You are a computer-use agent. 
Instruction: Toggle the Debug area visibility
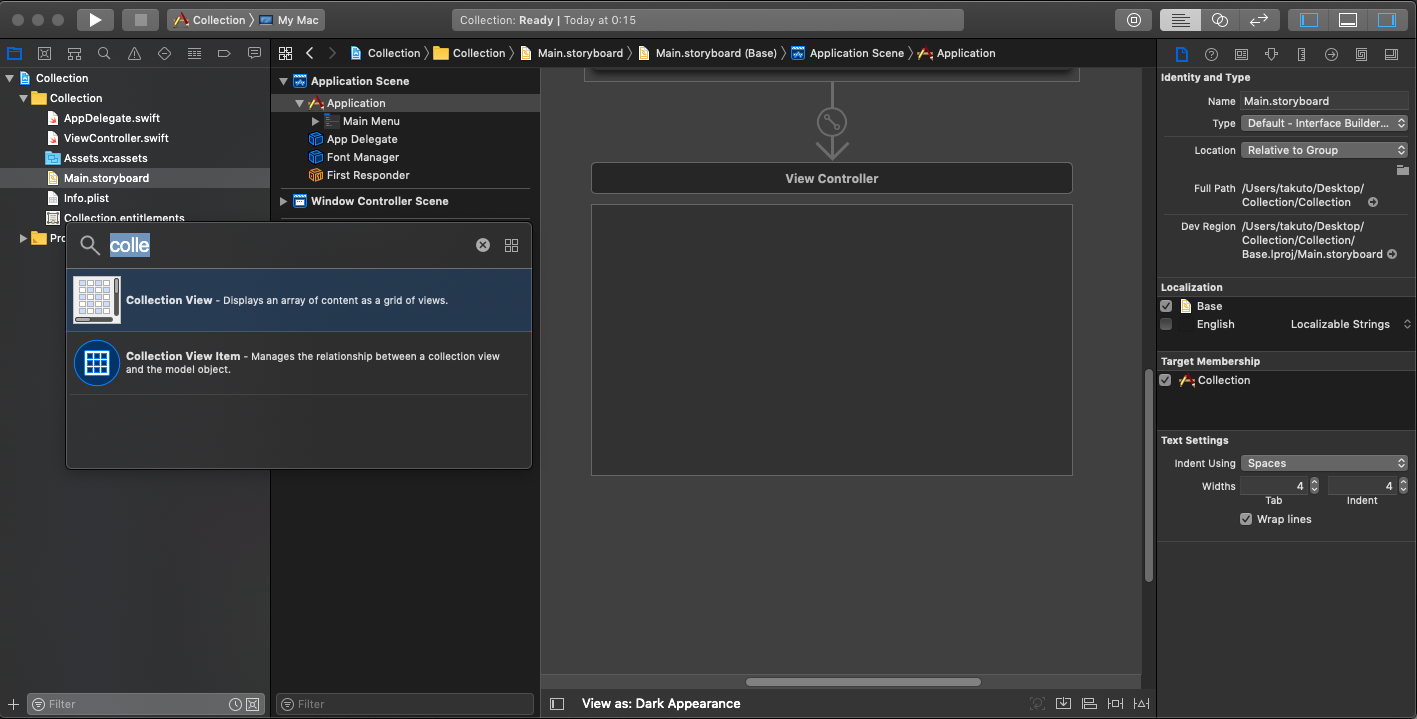pos(1348,20)
